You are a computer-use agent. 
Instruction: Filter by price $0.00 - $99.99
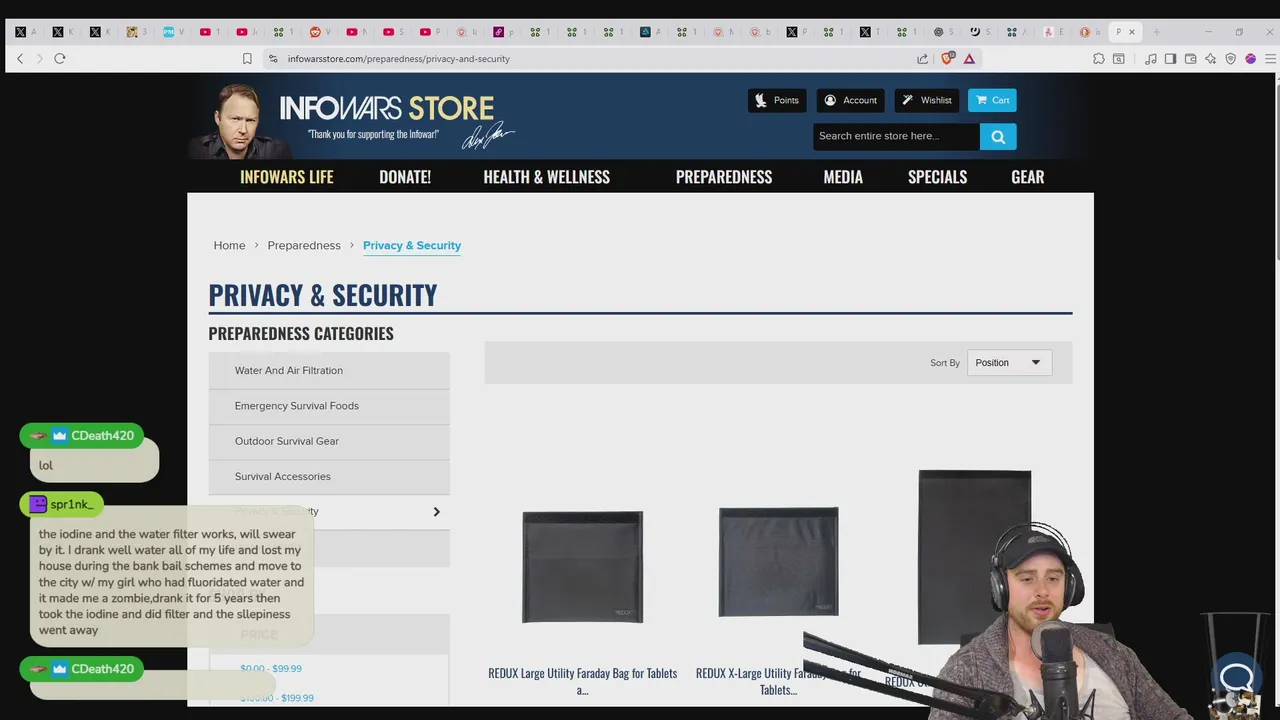click(x=271, y=669)
